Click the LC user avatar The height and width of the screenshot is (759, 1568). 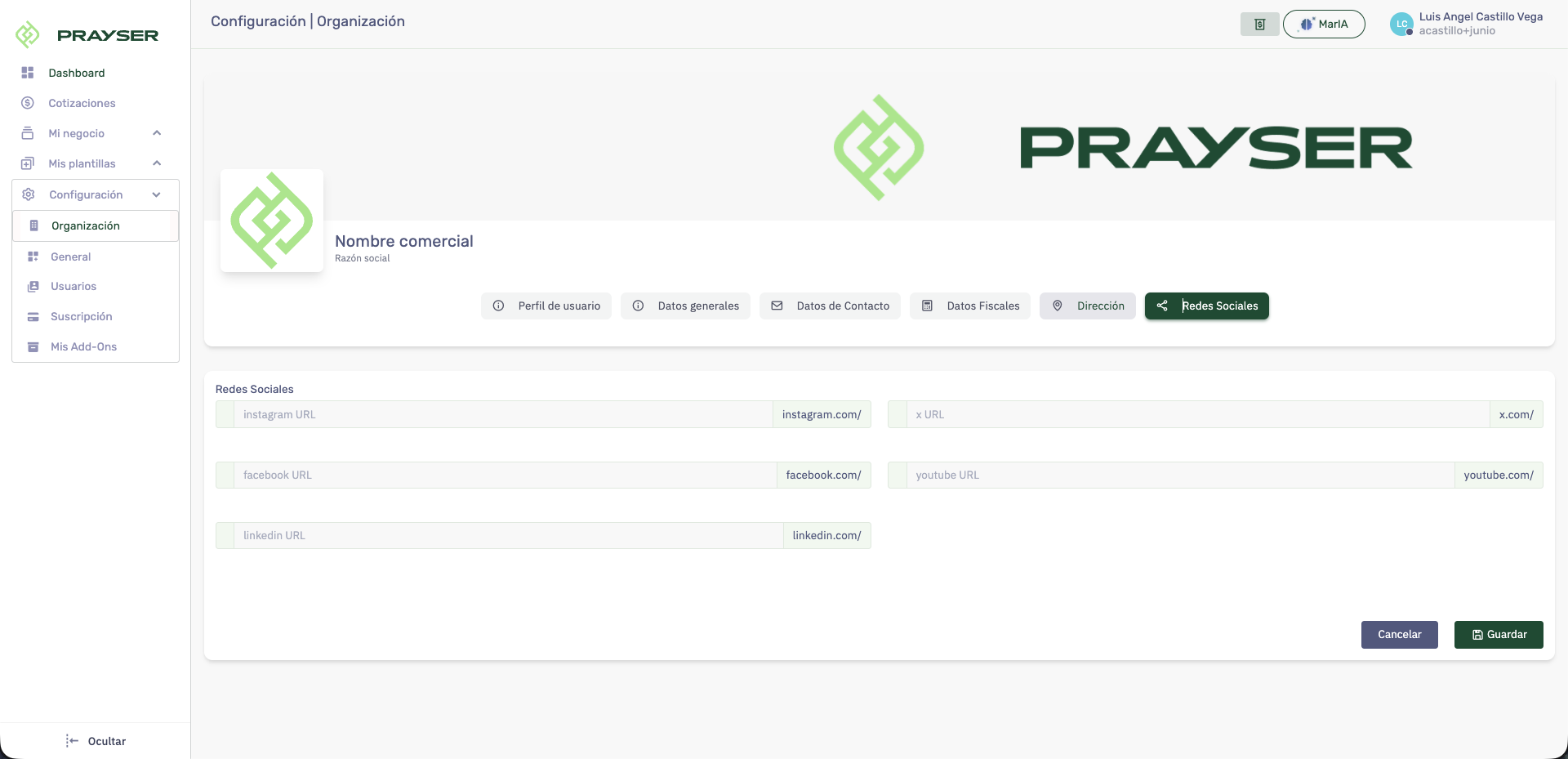click(x=1401, y=25)
